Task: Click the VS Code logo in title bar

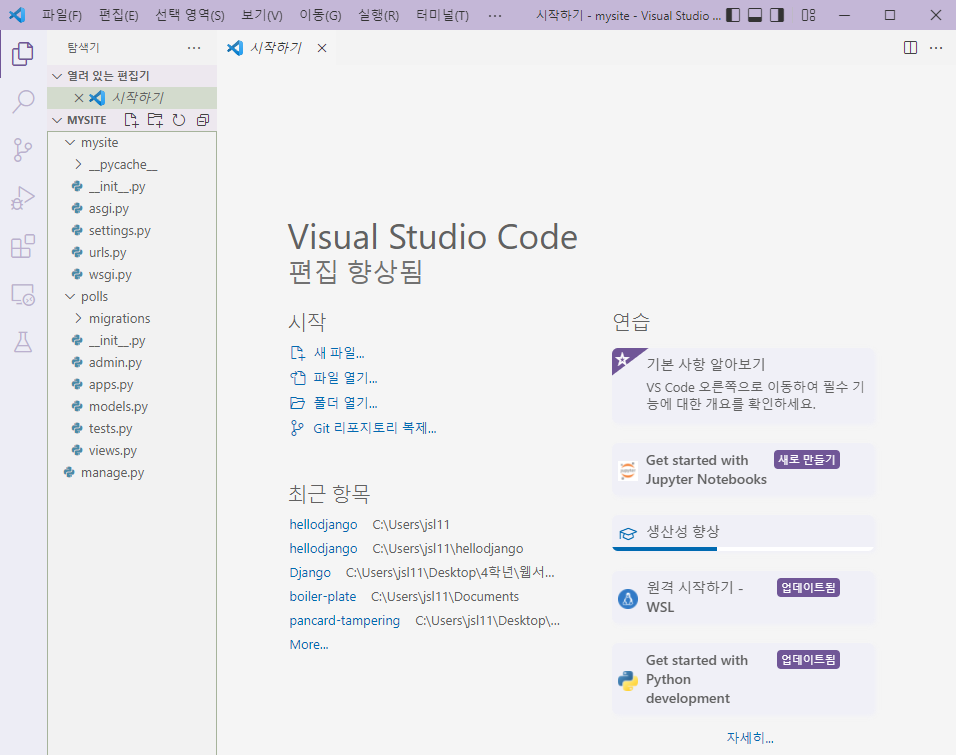Action: (x=16, y=15)
